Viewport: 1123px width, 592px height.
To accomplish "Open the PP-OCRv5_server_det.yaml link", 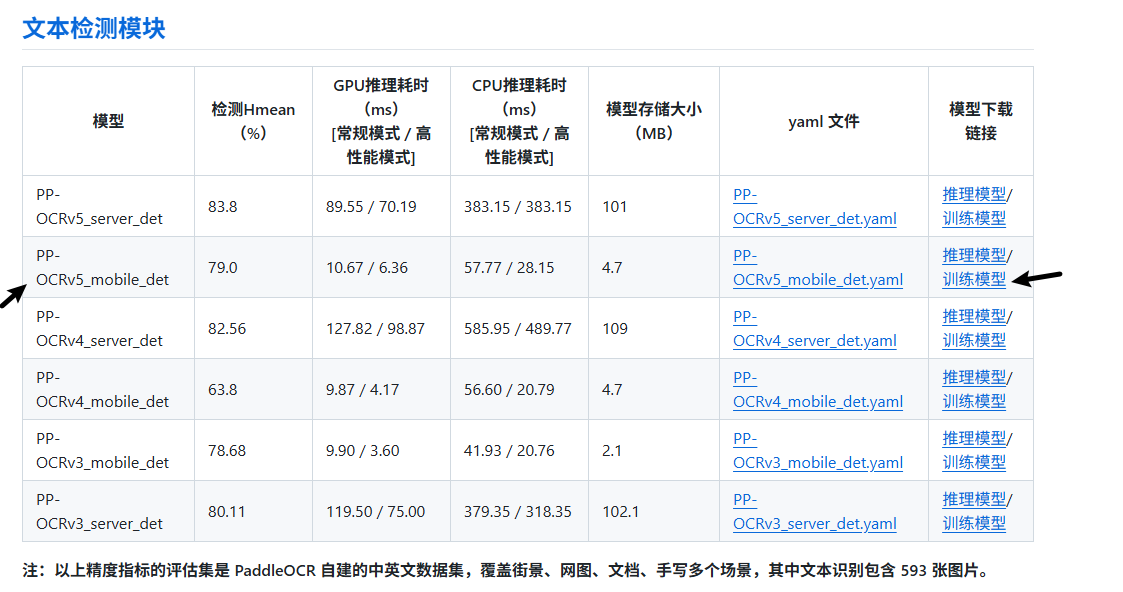I will point(814,219).
